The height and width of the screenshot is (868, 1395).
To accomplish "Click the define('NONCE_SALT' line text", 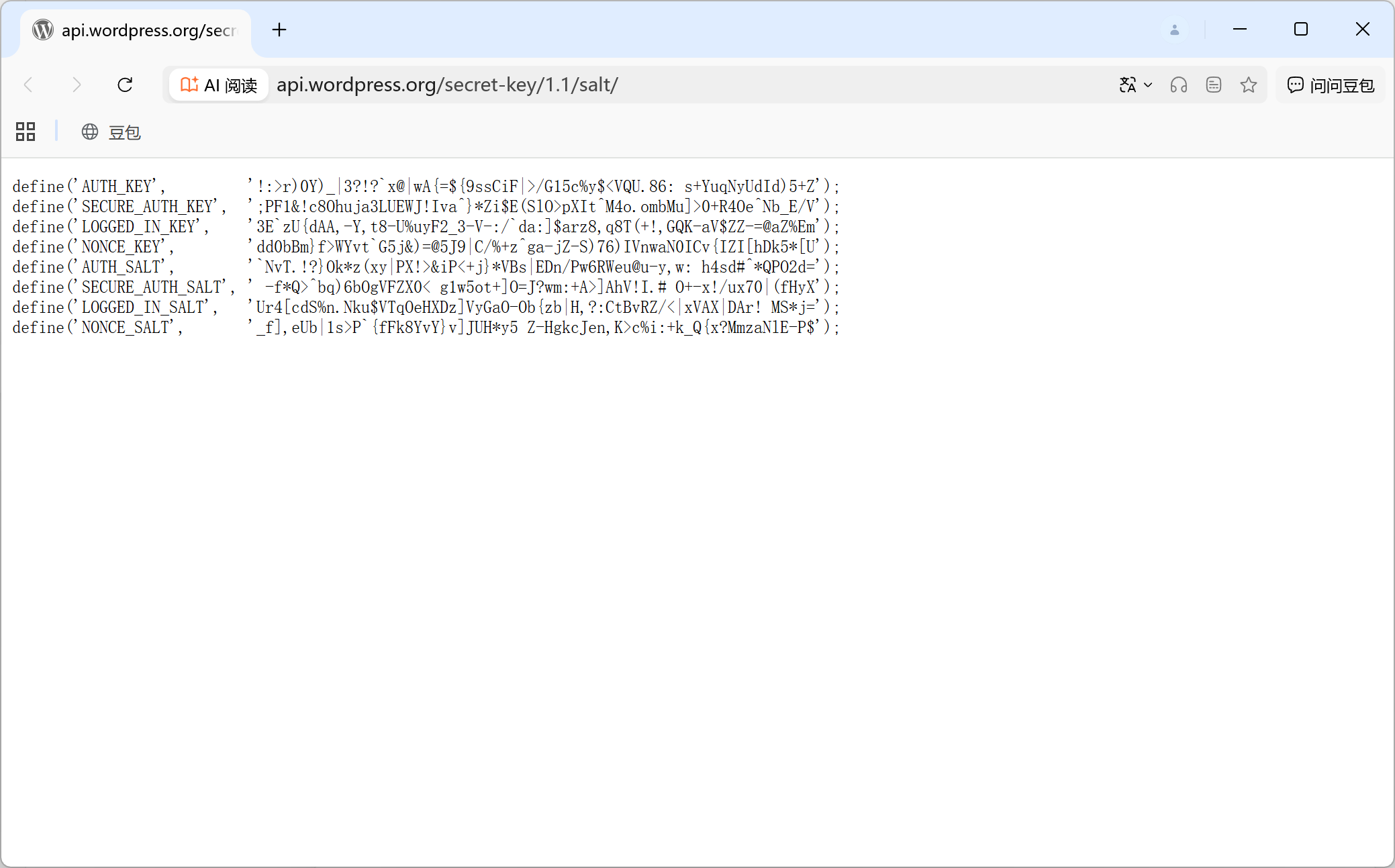I will (x=426, y=328).
